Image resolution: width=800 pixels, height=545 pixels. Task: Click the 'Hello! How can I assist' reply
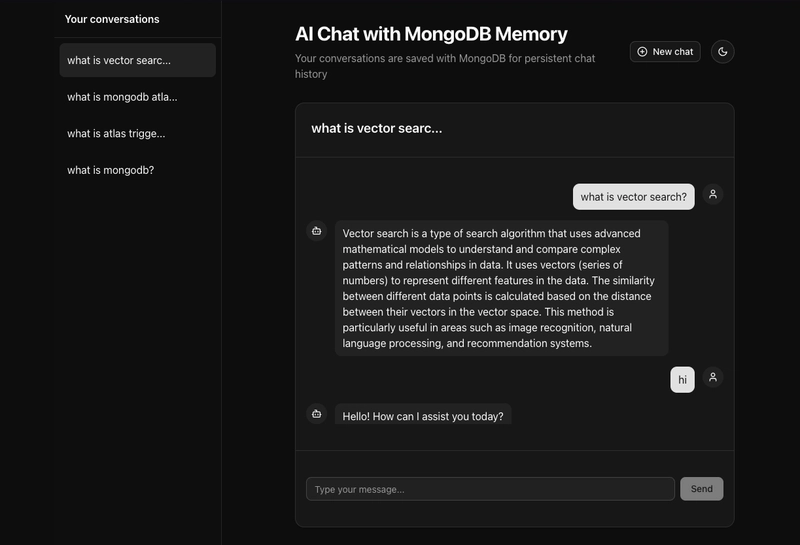click(x=423, y=414)
